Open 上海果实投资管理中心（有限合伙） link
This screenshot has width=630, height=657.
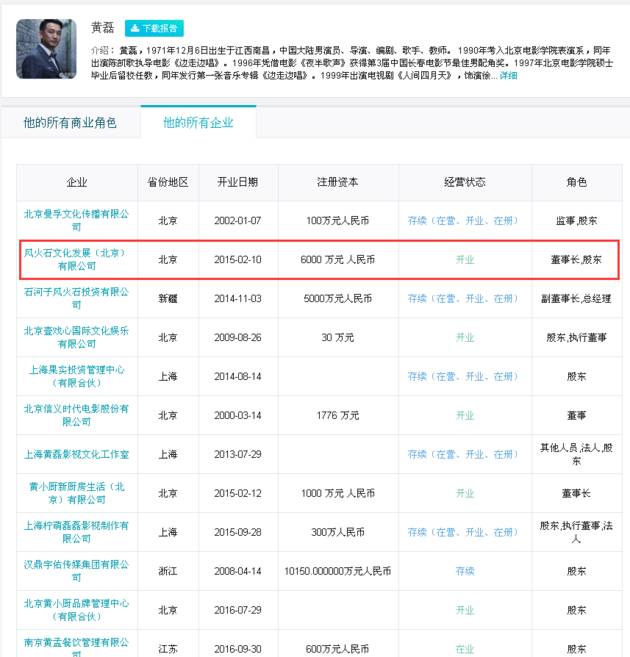[77, 376]
